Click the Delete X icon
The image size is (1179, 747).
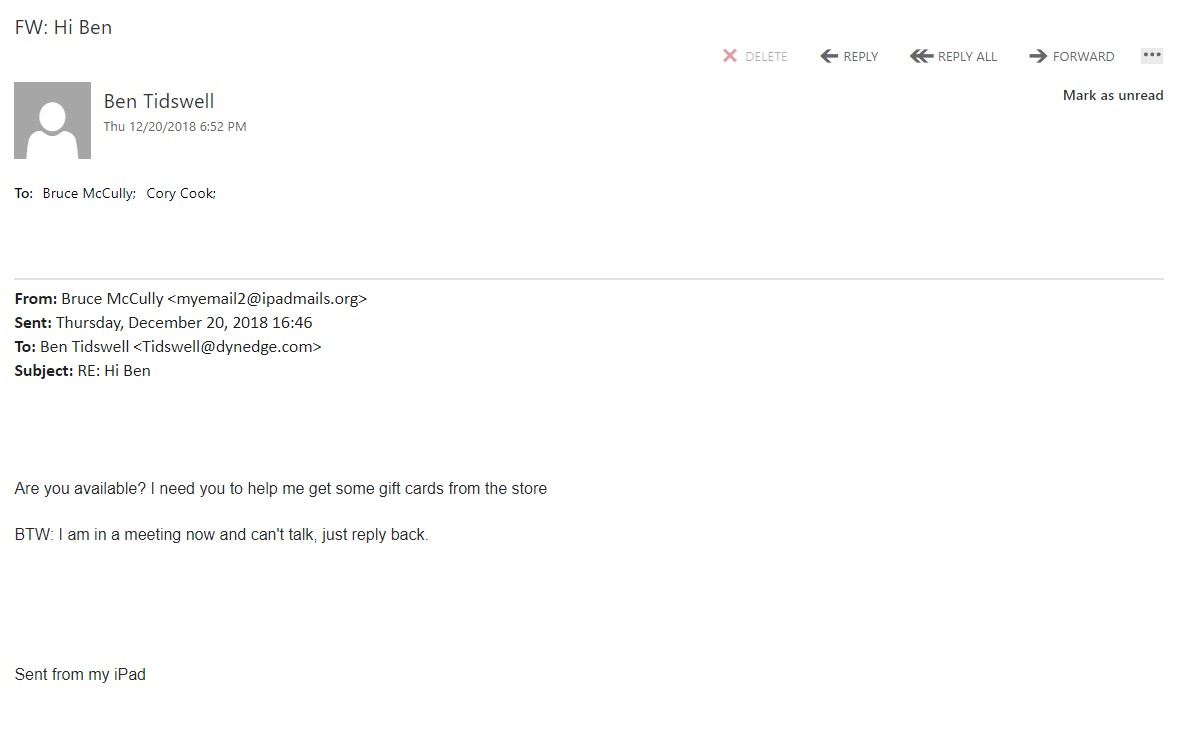tap(730, 56)
